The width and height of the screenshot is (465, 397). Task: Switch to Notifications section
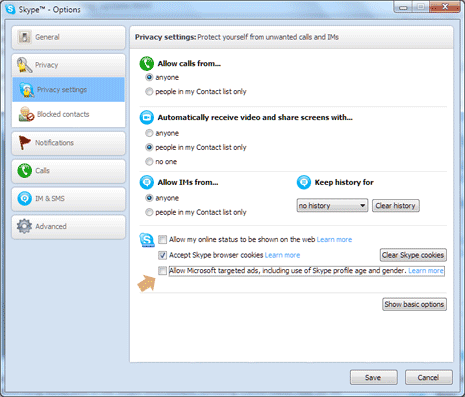[x=69, y=143]
